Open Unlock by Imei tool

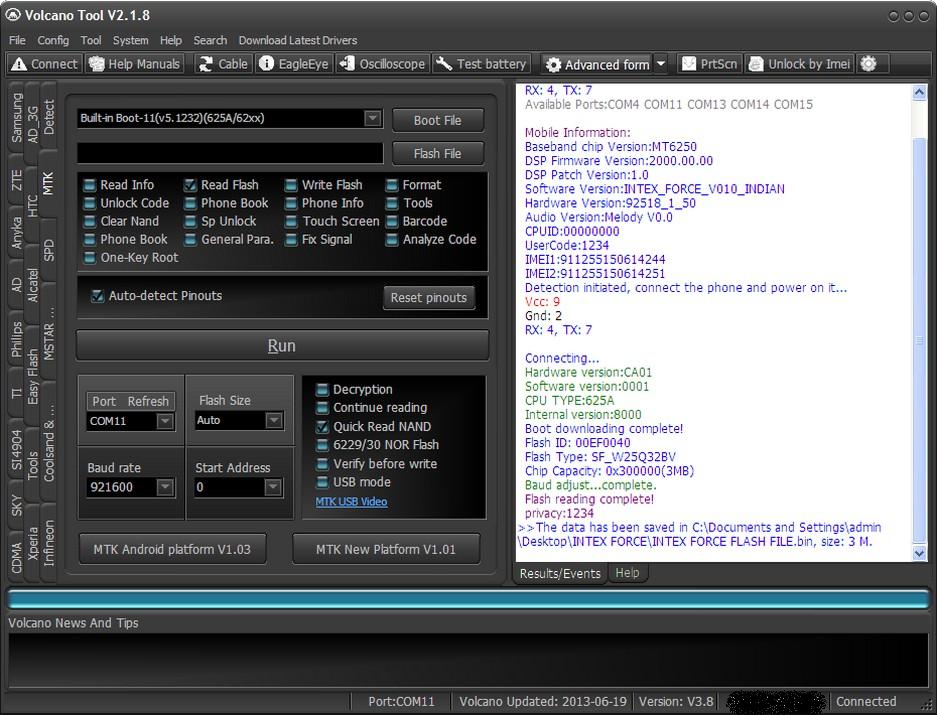[800, 64]
